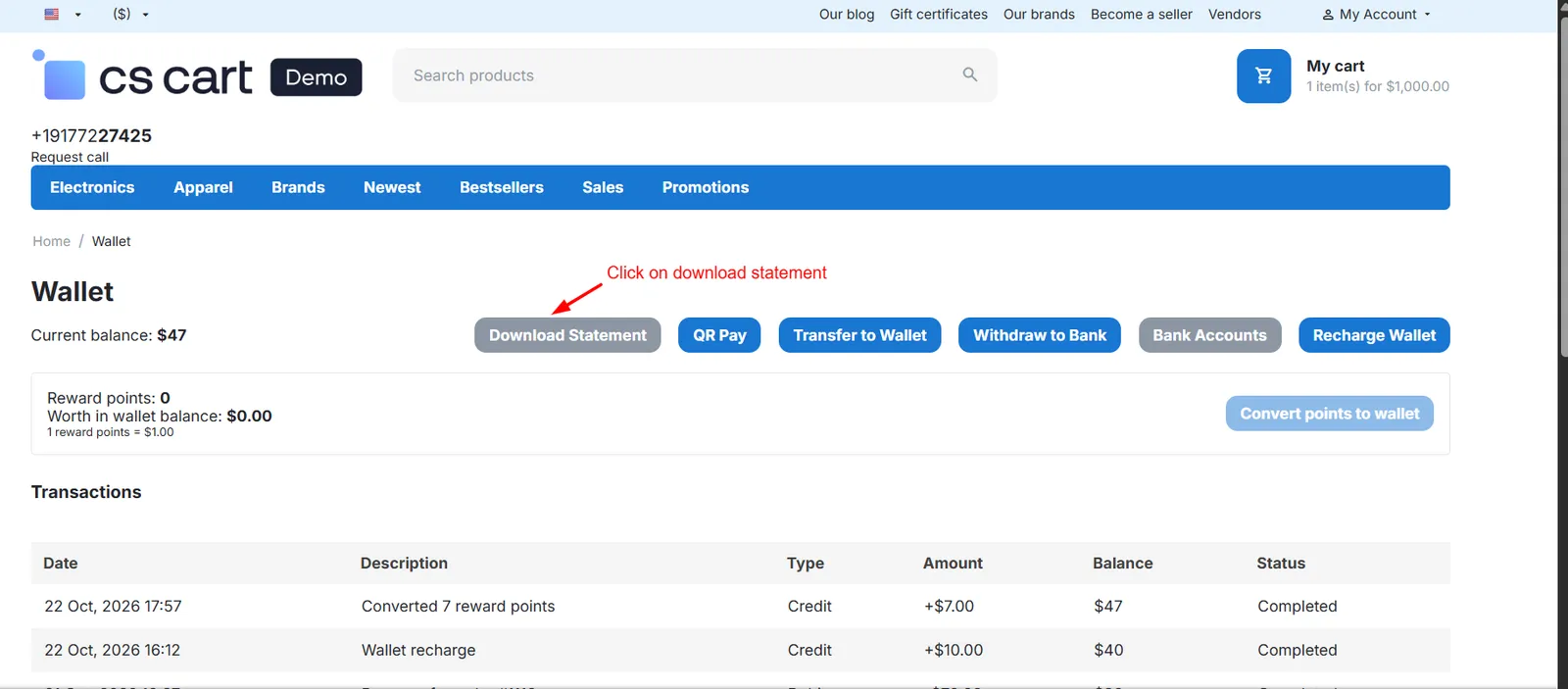Go to Home in the breadcrumb
The image size is (1568, 689).
pos(51,241)
